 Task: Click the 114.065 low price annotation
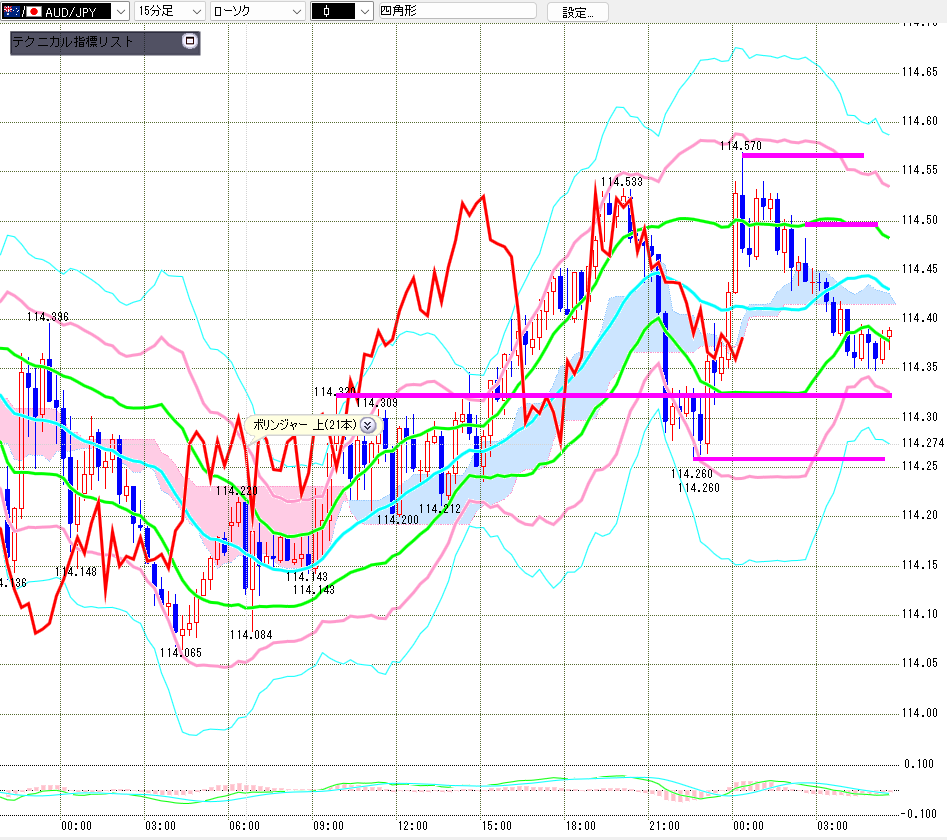tap(181, 653)
